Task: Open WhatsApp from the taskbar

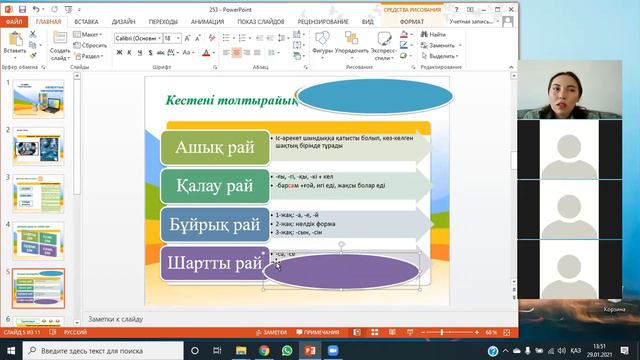Action: (287, 351)
